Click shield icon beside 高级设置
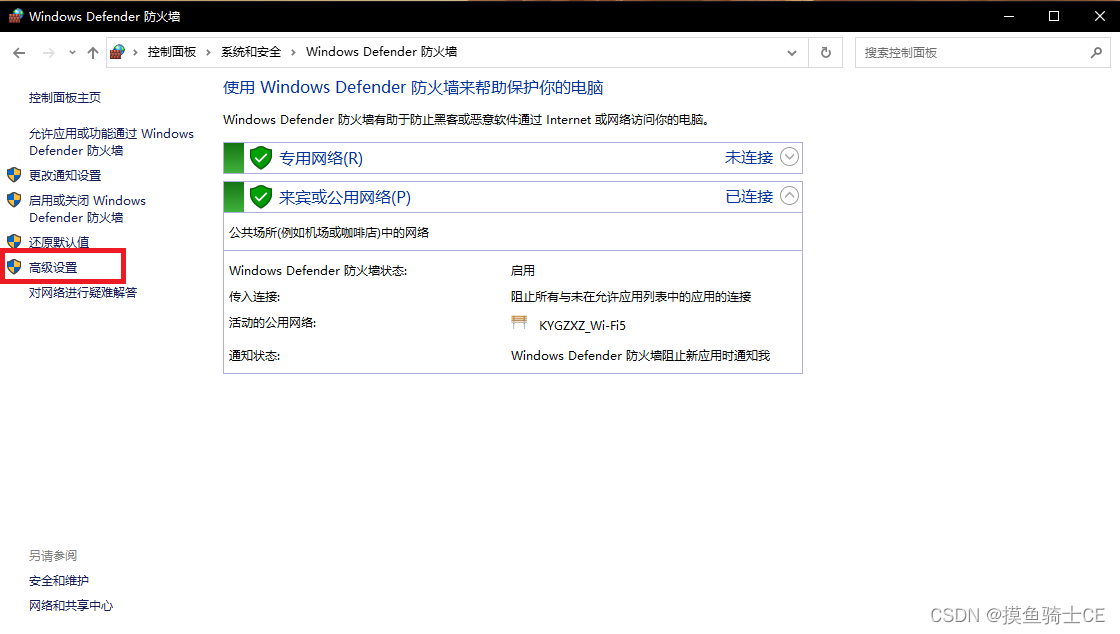Viewport: 1120px width, 634px height. coord(14,267)
